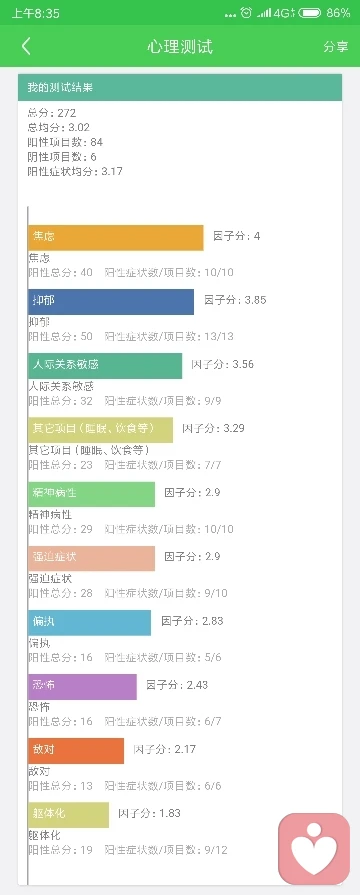Tap the alarm clock status icon
This screenshot has width=360, height=895.
coord(246,13)
